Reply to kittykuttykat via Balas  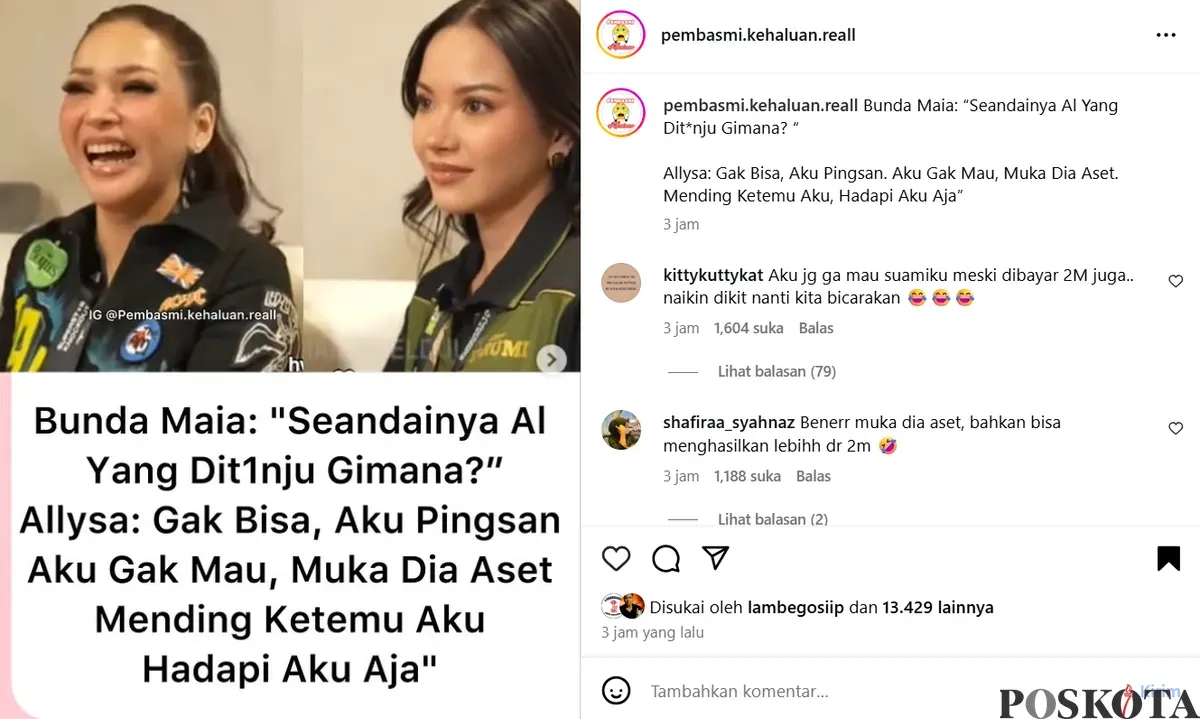[x=816, y=328]
